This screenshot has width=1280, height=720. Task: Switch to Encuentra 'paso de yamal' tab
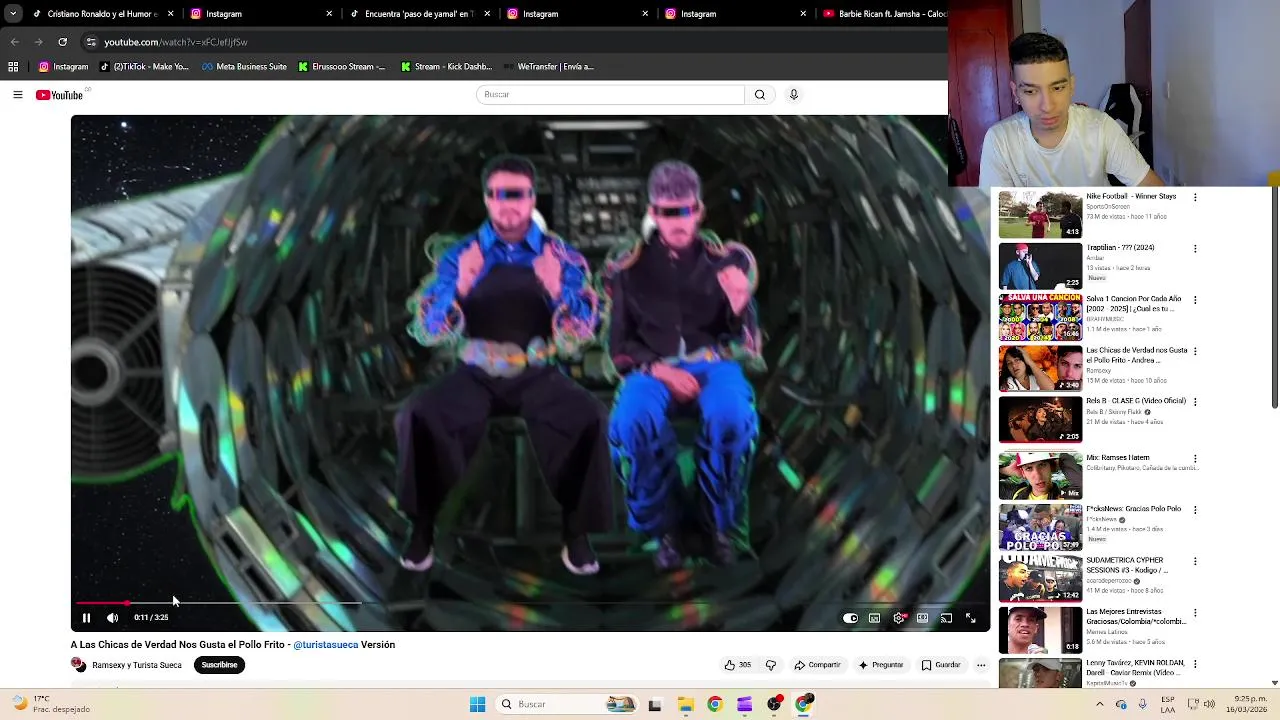click(x=418, y=14)
